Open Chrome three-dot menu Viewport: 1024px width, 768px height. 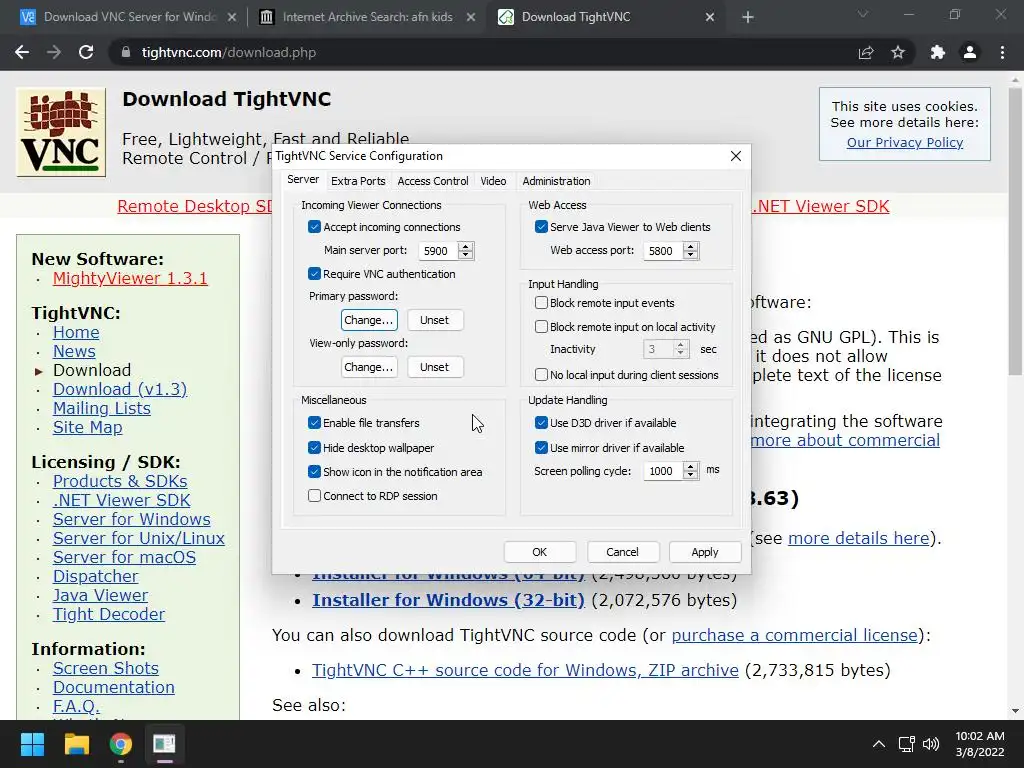1002,52
